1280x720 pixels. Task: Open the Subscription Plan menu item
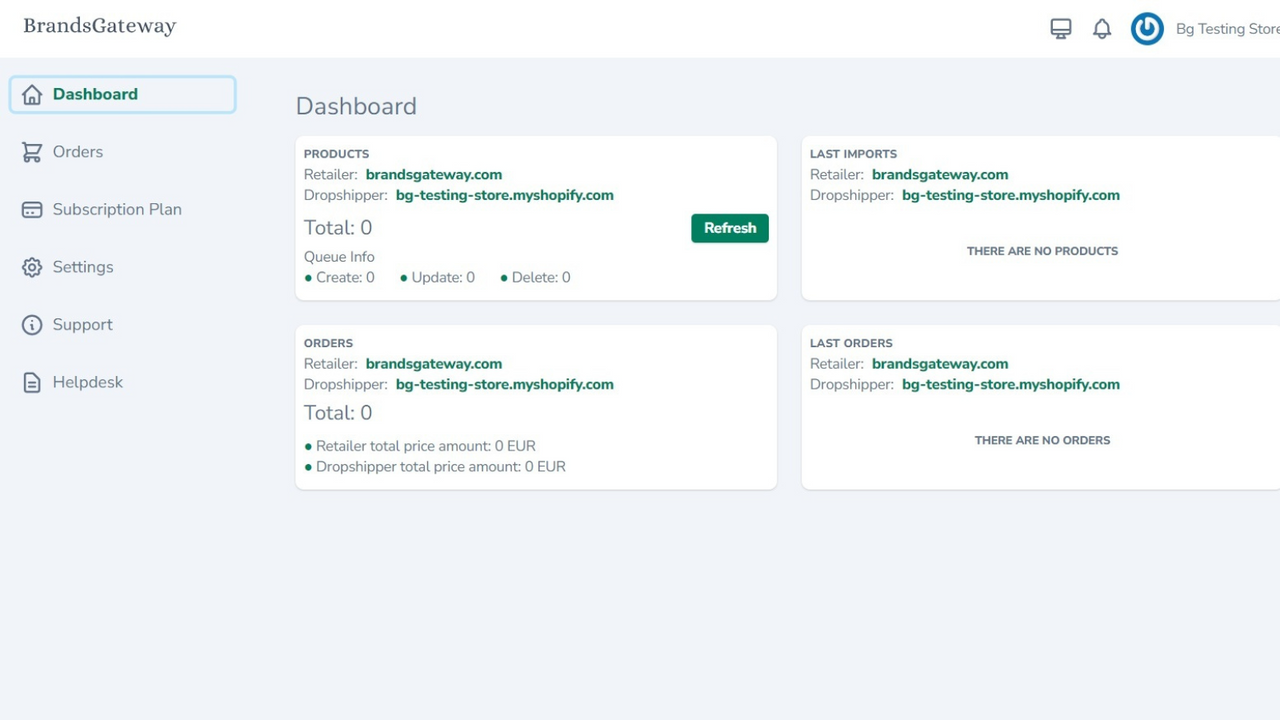pos(117,209)
